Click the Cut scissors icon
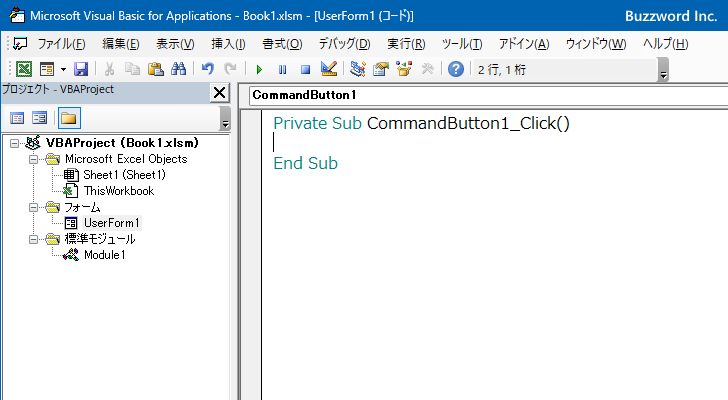728x400 pixels. [x=109, y=70]
